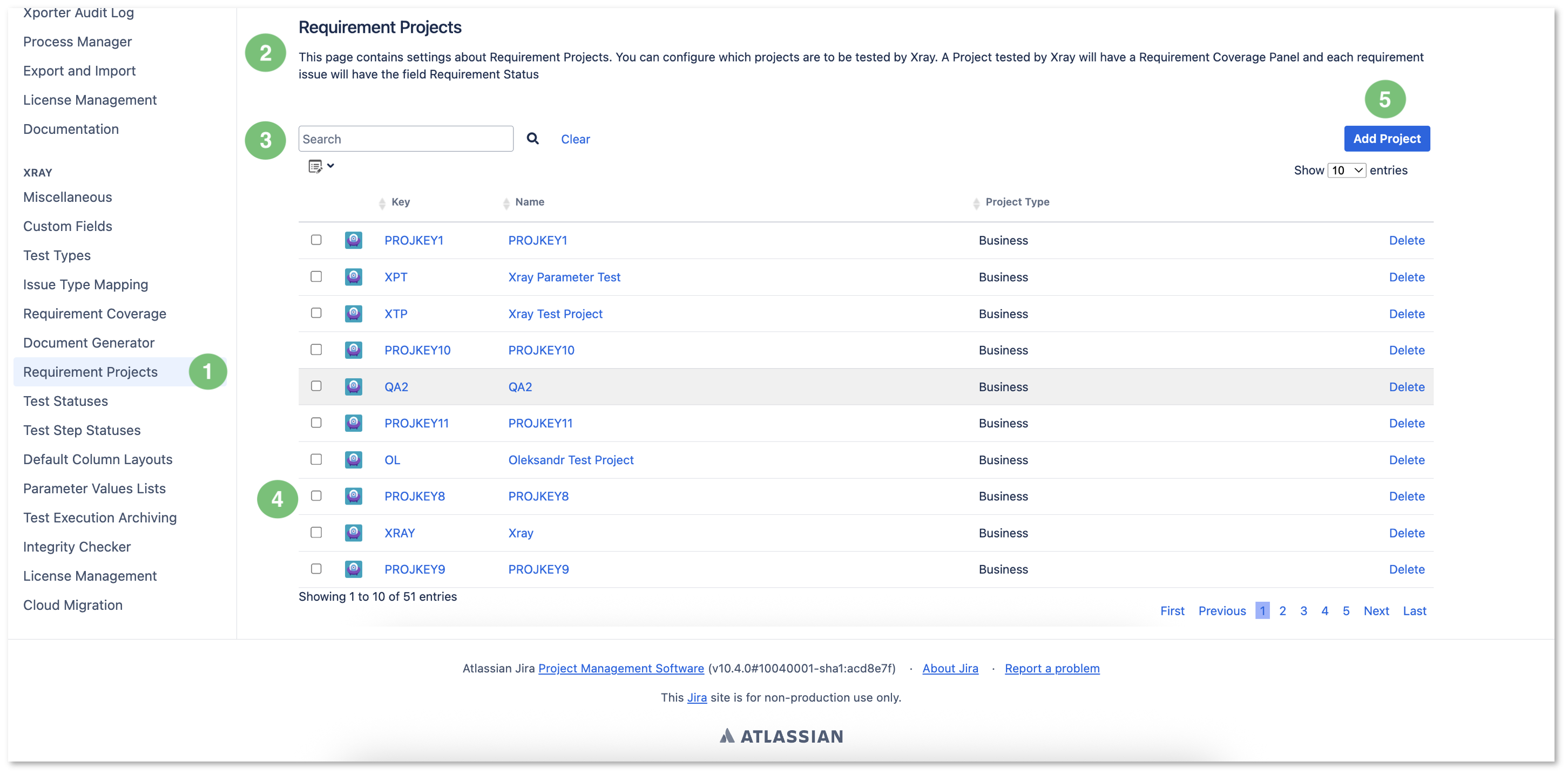1568x775 pixels.
Task: Check the QA2 row checkbox
Action: click(316, 386)
